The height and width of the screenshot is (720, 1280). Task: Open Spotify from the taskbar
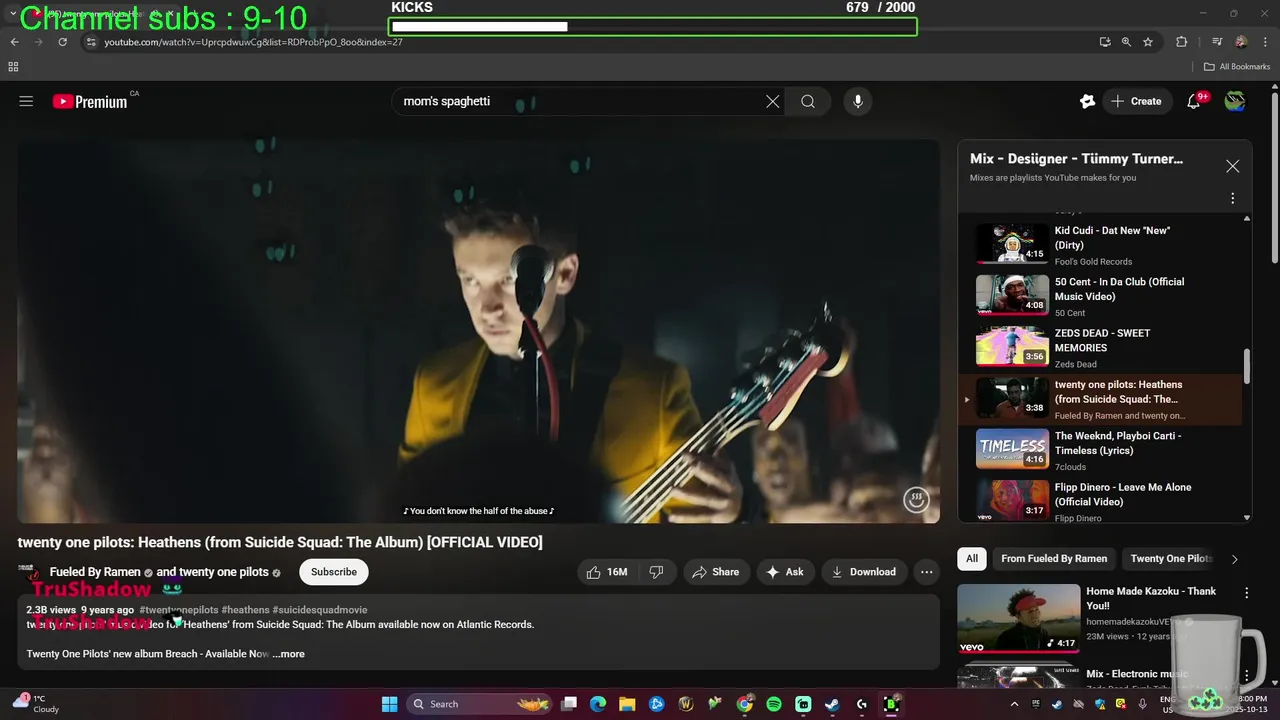pyautogui.click(x=773, y=704)
